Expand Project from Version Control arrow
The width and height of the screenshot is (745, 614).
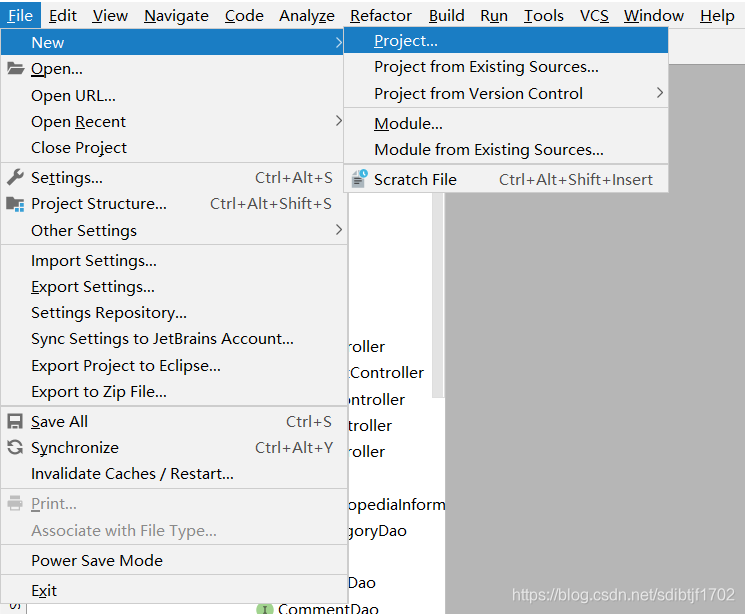point(659,93)
